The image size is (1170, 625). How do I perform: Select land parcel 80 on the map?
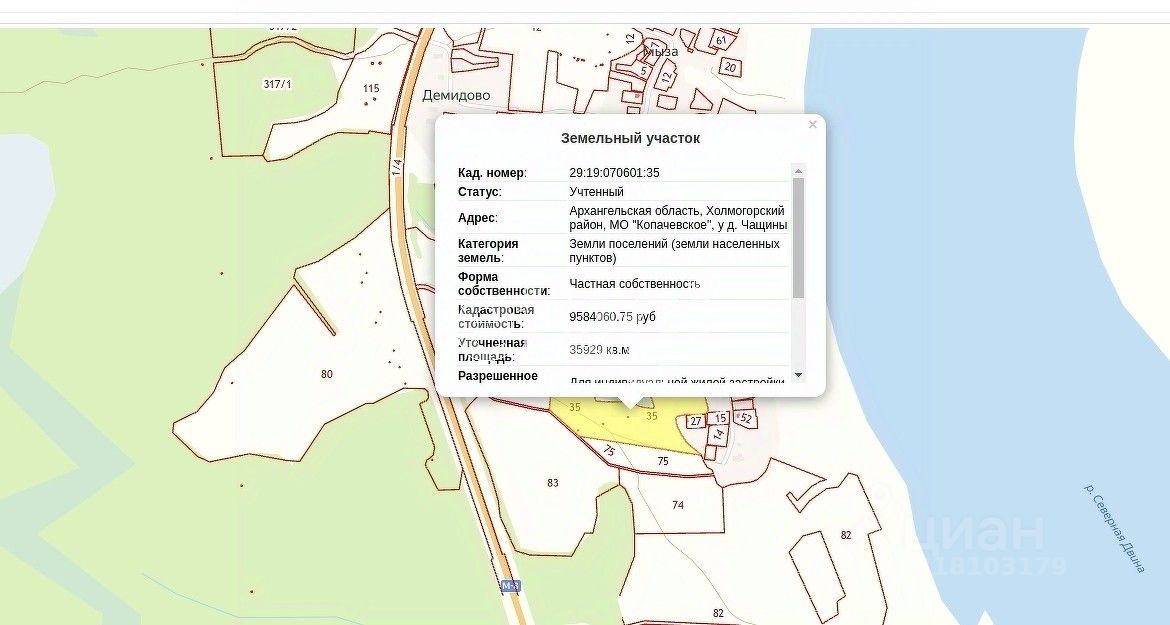click(x=326, y=374)
